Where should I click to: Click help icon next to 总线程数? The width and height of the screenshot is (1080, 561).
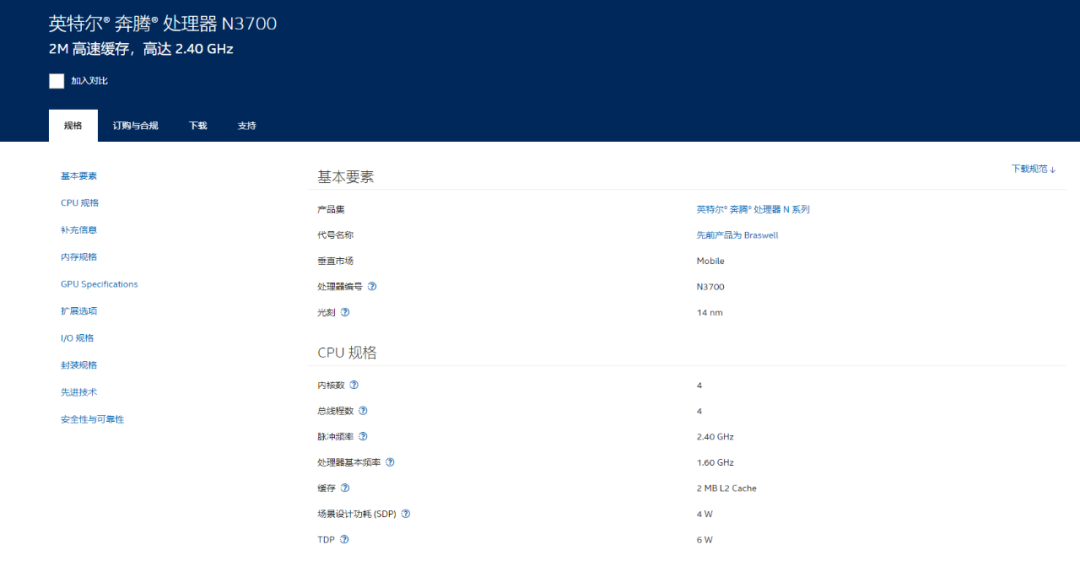[x=363, y=411]
